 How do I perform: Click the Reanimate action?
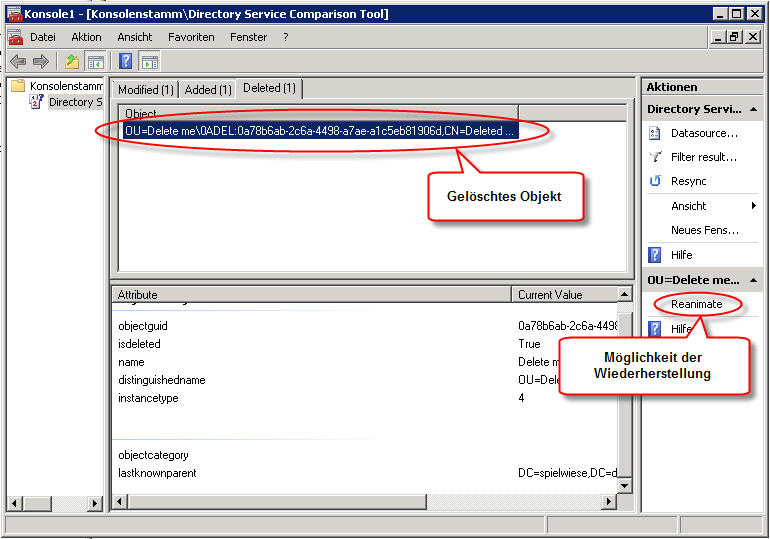[x=696, y=304]
